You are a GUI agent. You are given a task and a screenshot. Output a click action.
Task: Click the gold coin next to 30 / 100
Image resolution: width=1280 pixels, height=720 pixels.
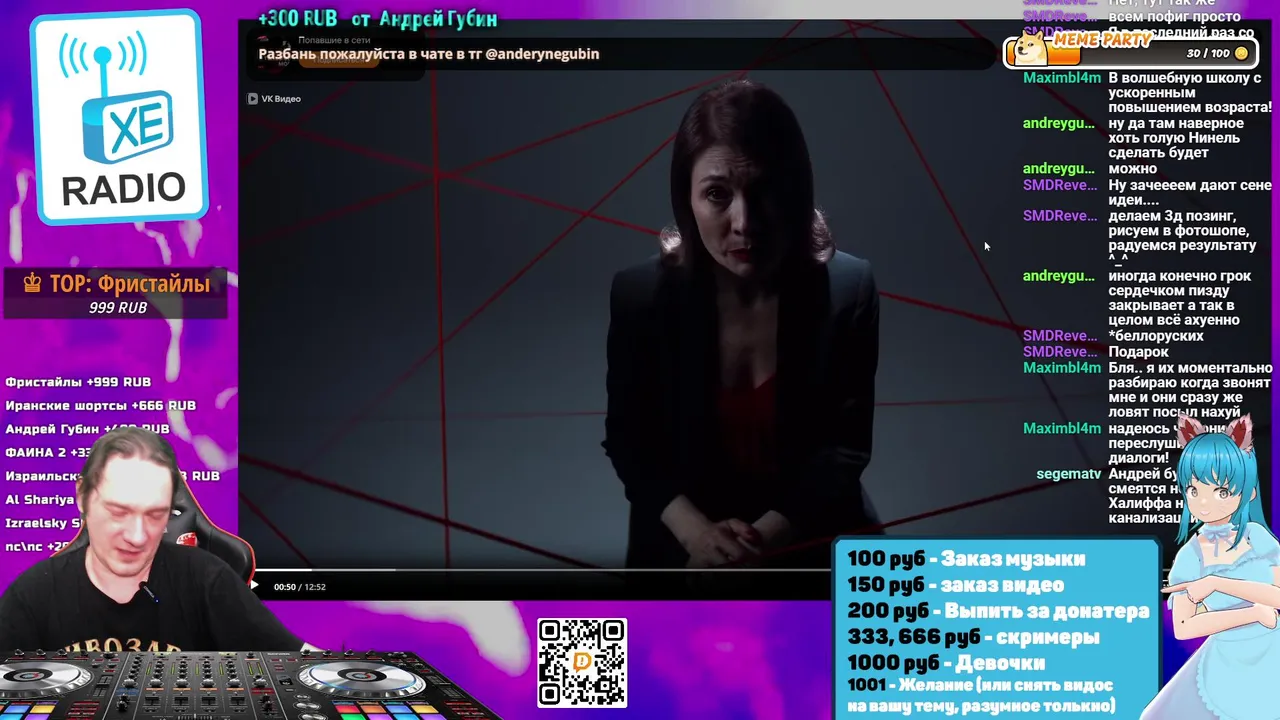click(1241, 53)
